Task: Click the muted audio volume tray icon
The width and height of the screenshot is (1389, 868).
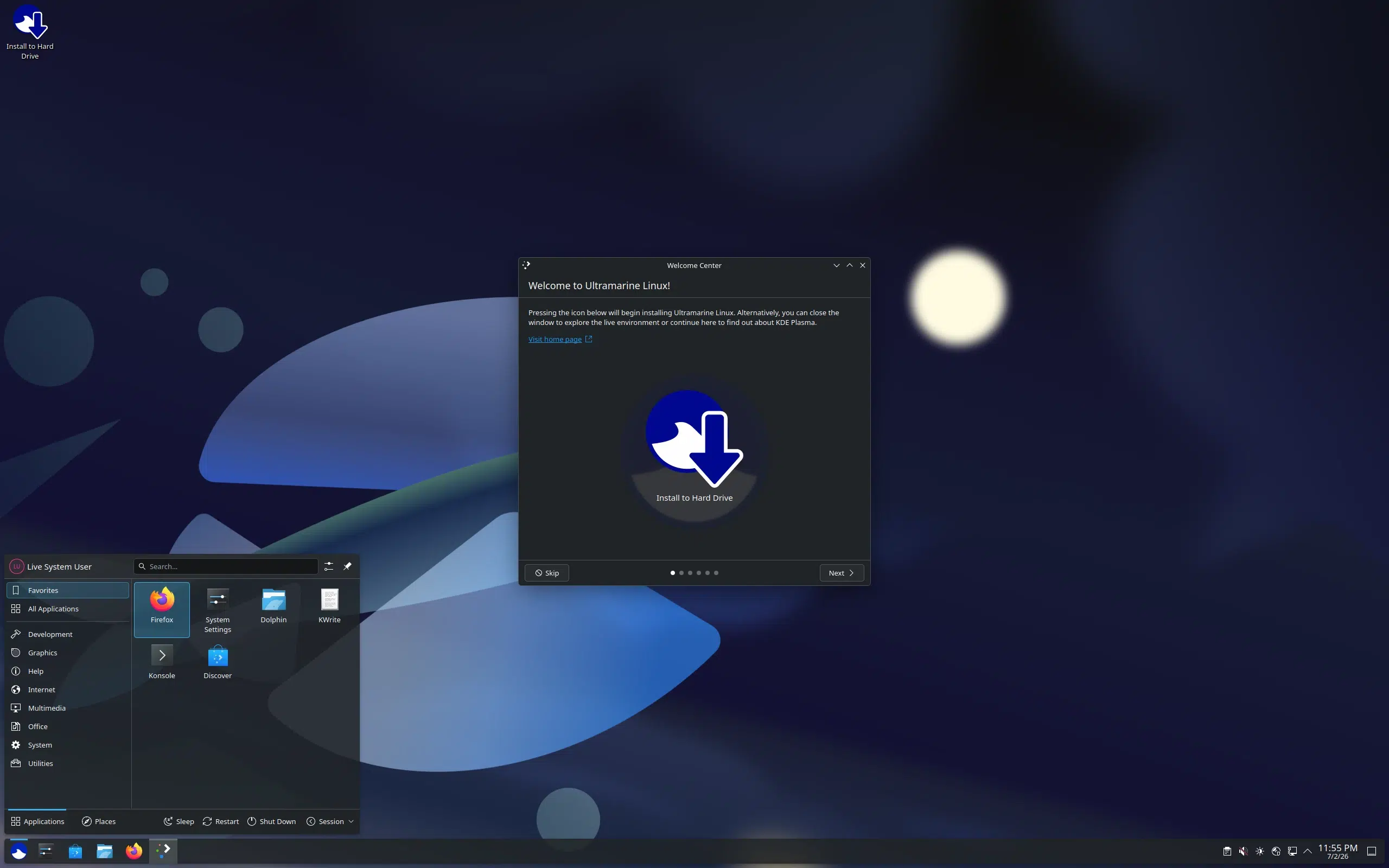Action: coord(1243,851)
